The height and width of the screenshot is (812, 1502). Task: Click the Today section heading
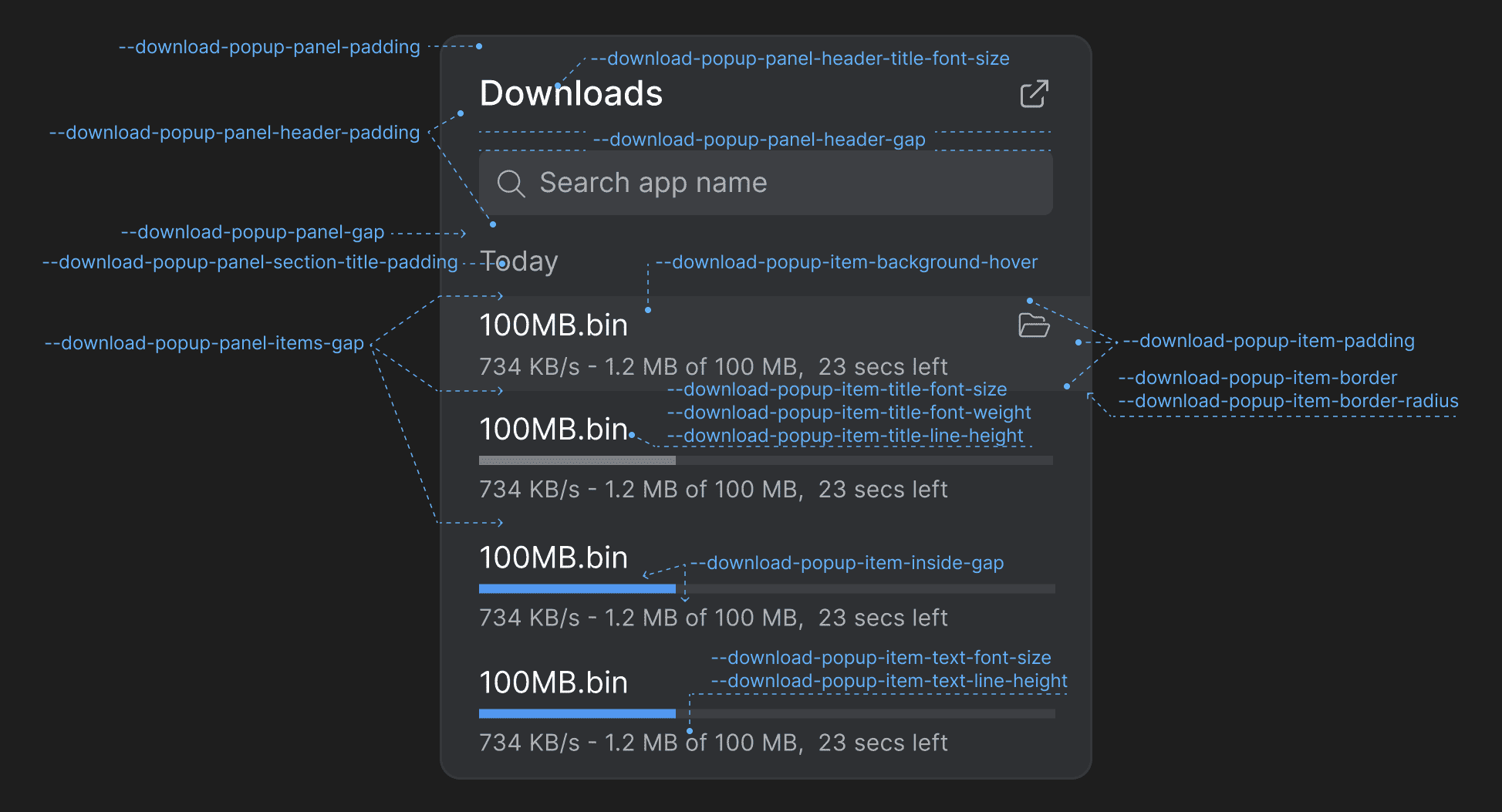518,261
